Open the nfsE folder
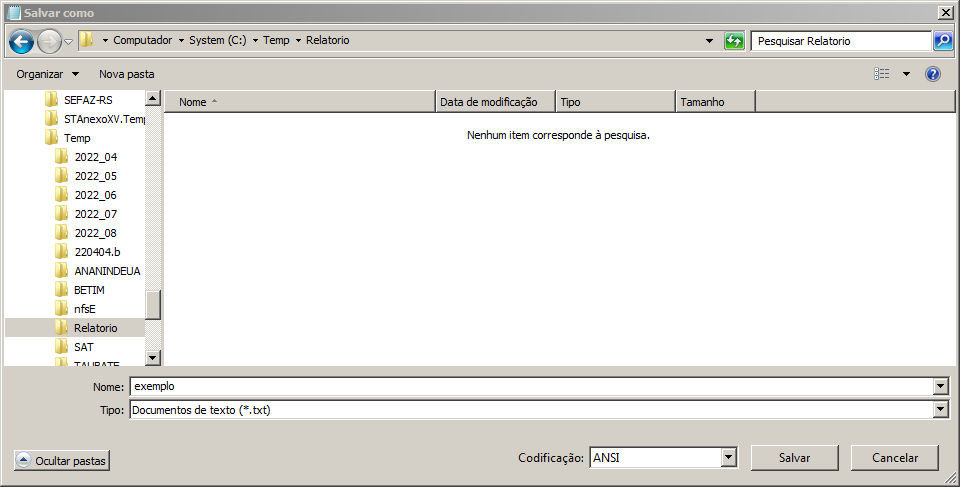Viewport: 960px width, 487px height. [85, 309]
